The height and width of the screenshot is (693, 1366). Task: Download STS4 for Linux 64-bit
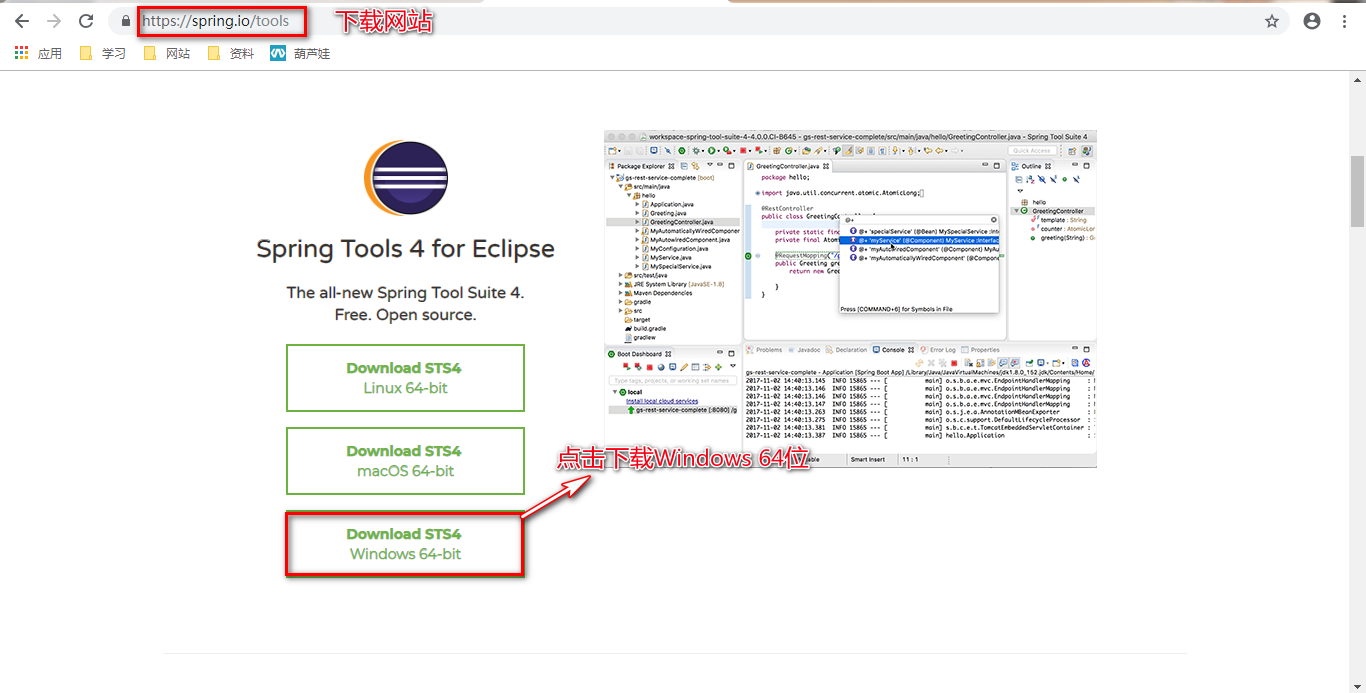(405, 378)
